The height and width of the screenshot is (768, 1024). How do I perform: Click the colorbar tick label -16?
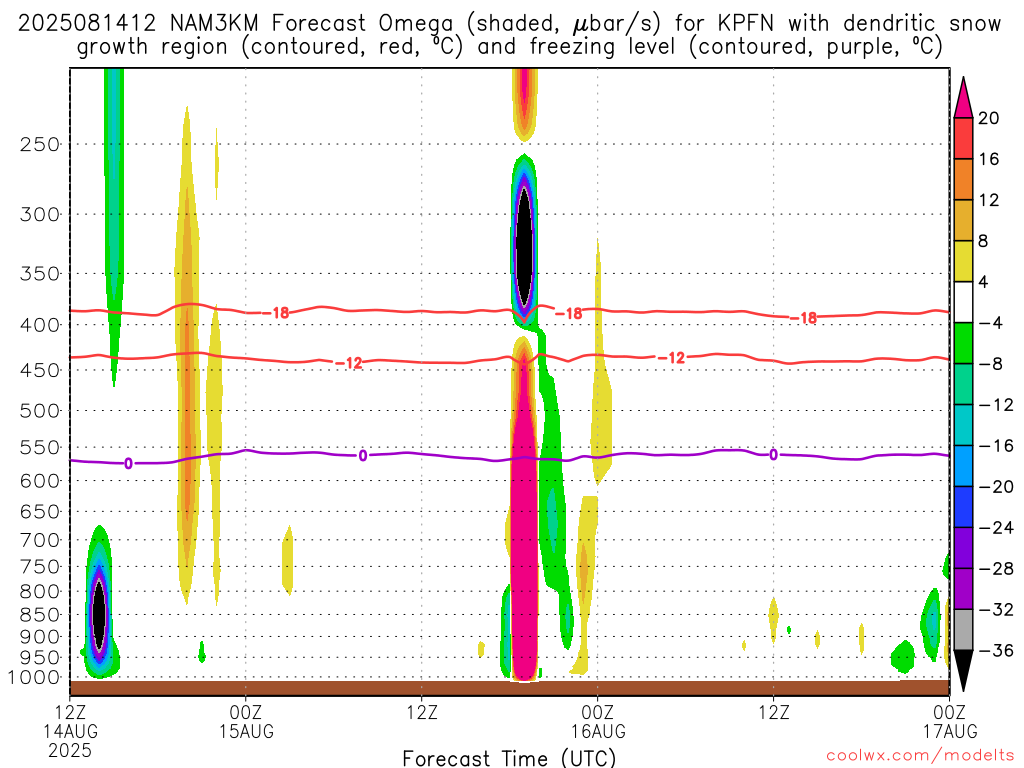coord(997,446)
